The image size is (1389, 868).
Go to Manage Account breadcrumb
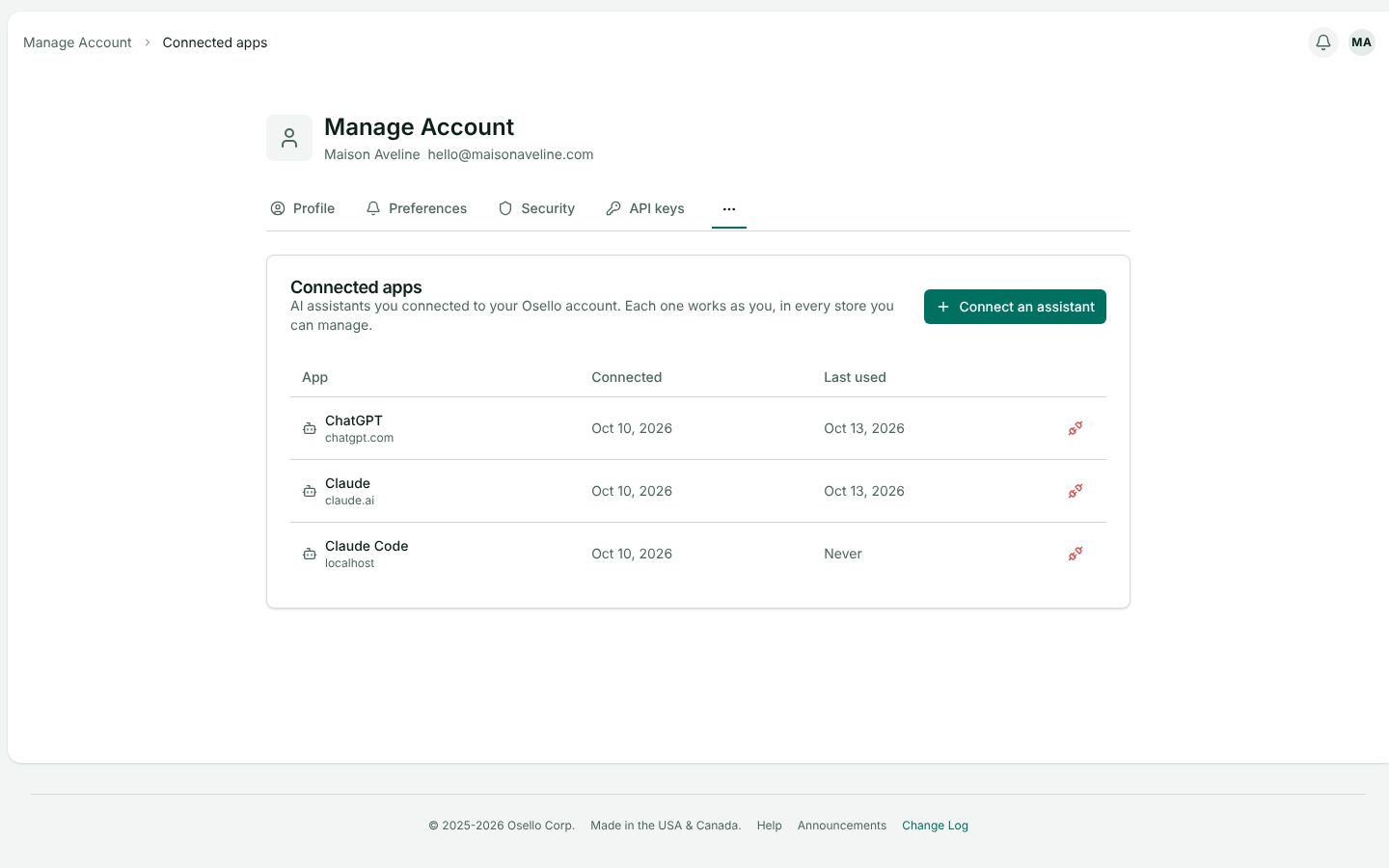click(x=77, y=42)
